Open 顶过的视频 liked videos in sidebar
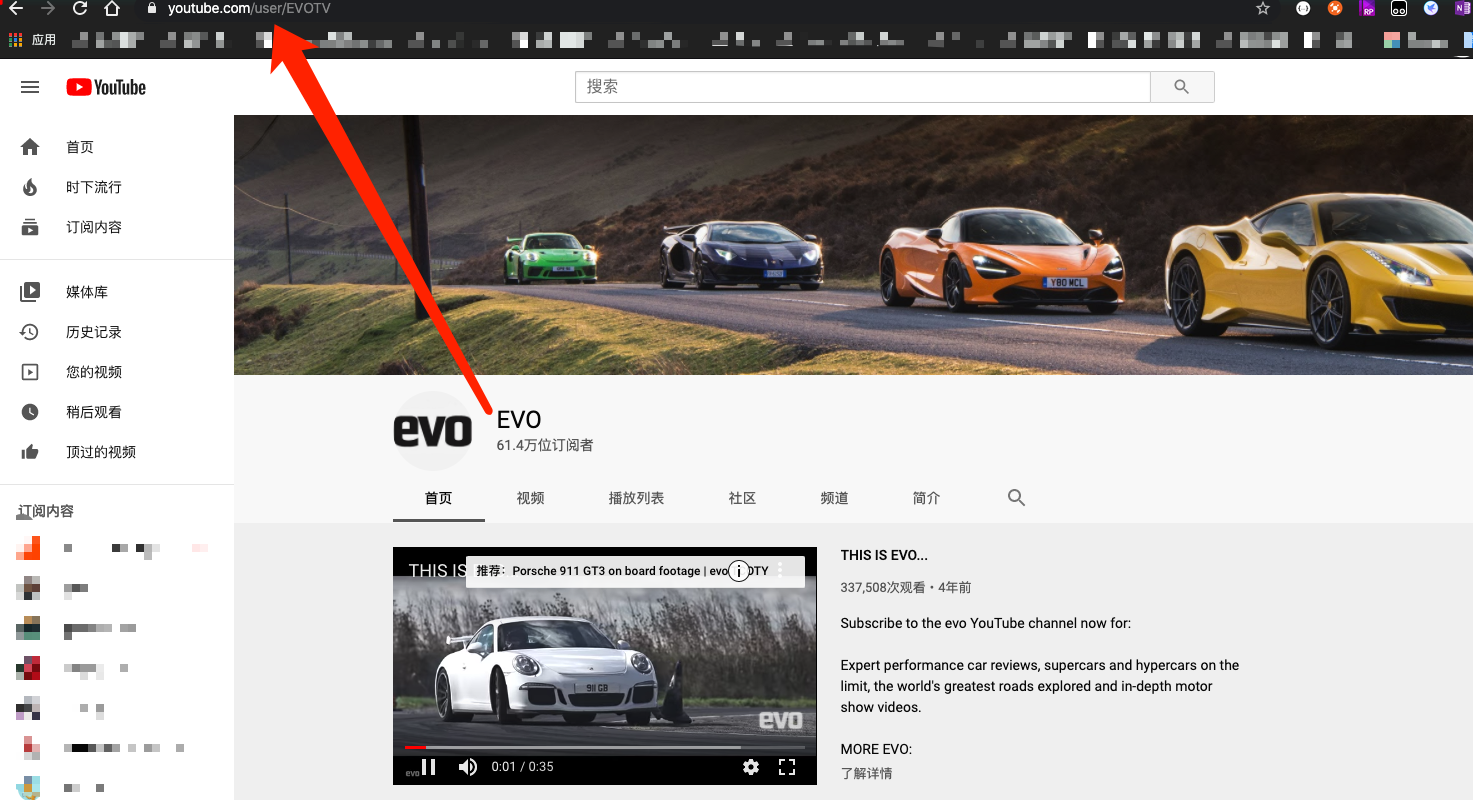The width and height of the screenshot is (1473, 800). [x=117, y=452]
